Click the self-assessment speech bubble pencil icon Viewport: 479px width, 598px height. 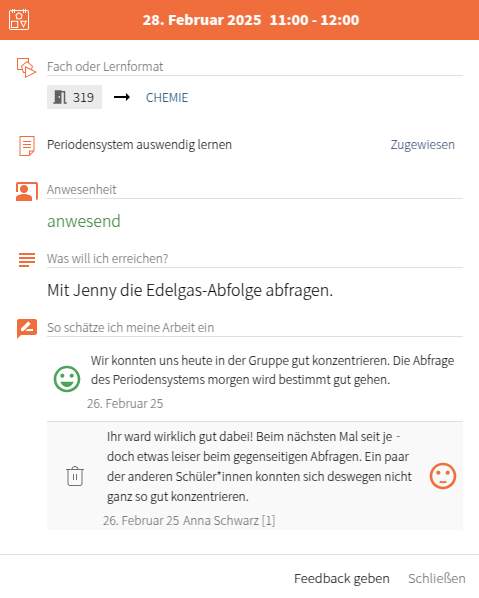tap(27, 328)
